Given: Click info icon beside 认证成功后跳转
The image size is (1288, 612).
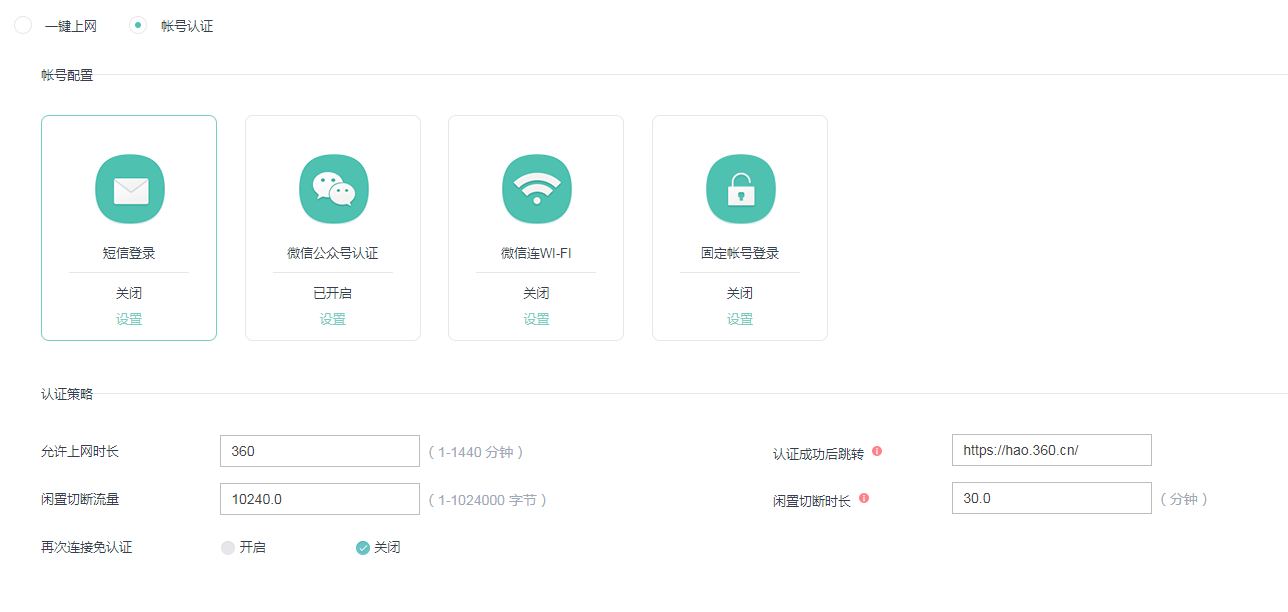Looking at the screenshot, I should (x=878, y=451).
